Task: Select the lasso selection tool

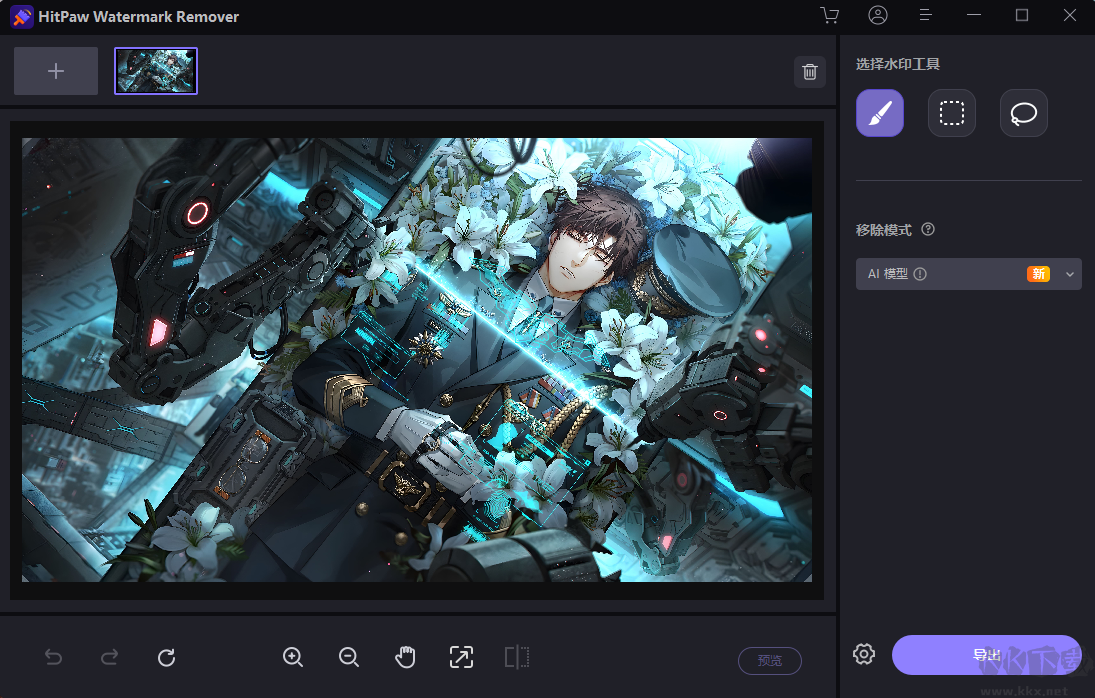Action: tap(1024, 113)
